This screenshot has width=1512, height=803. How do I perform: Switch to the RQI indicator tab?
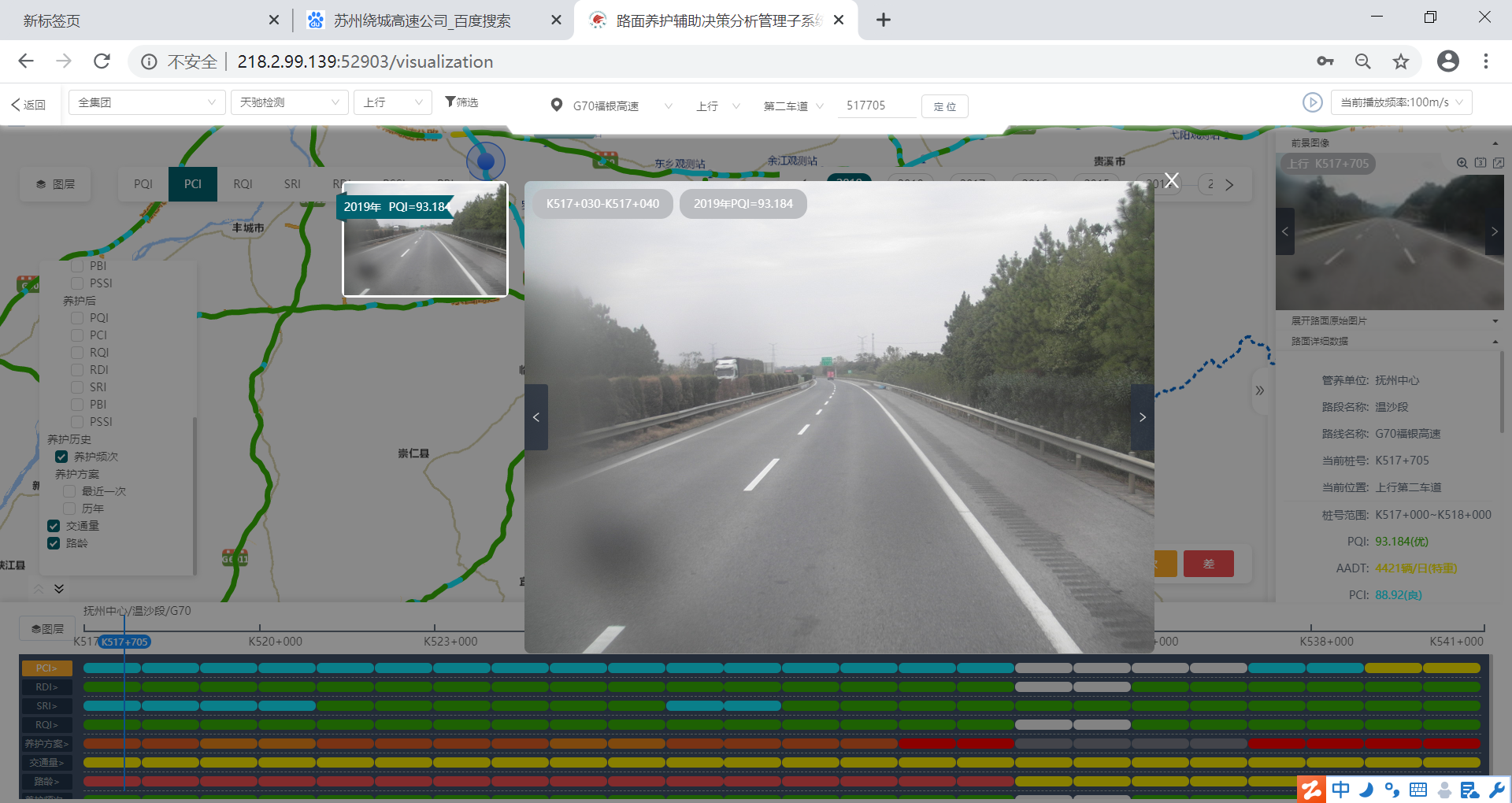point(243,184)
